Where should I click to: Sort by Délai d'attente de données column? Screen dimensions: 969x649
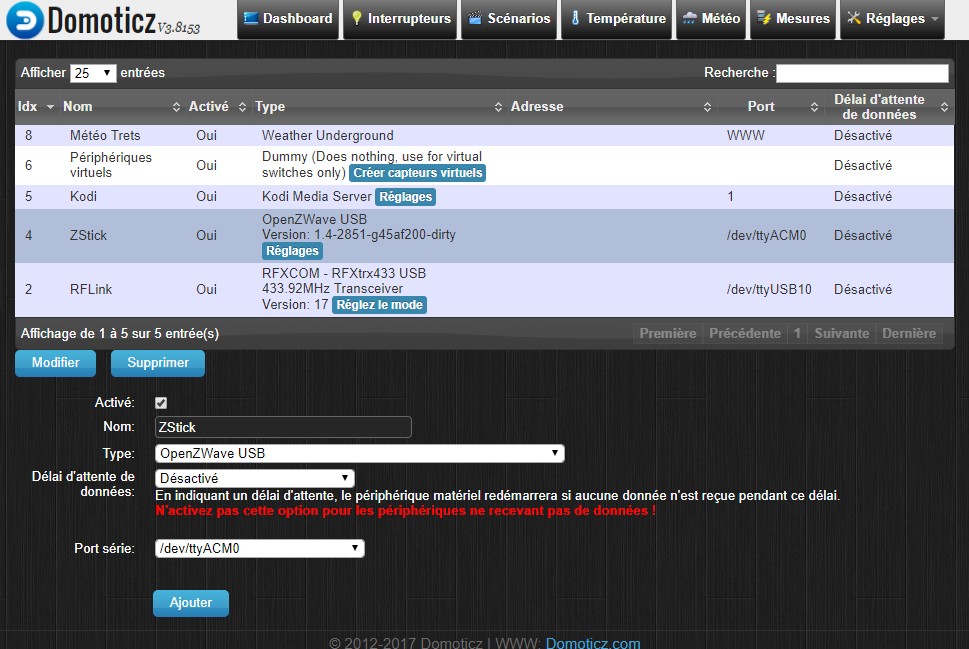click(x=889, y=107)
